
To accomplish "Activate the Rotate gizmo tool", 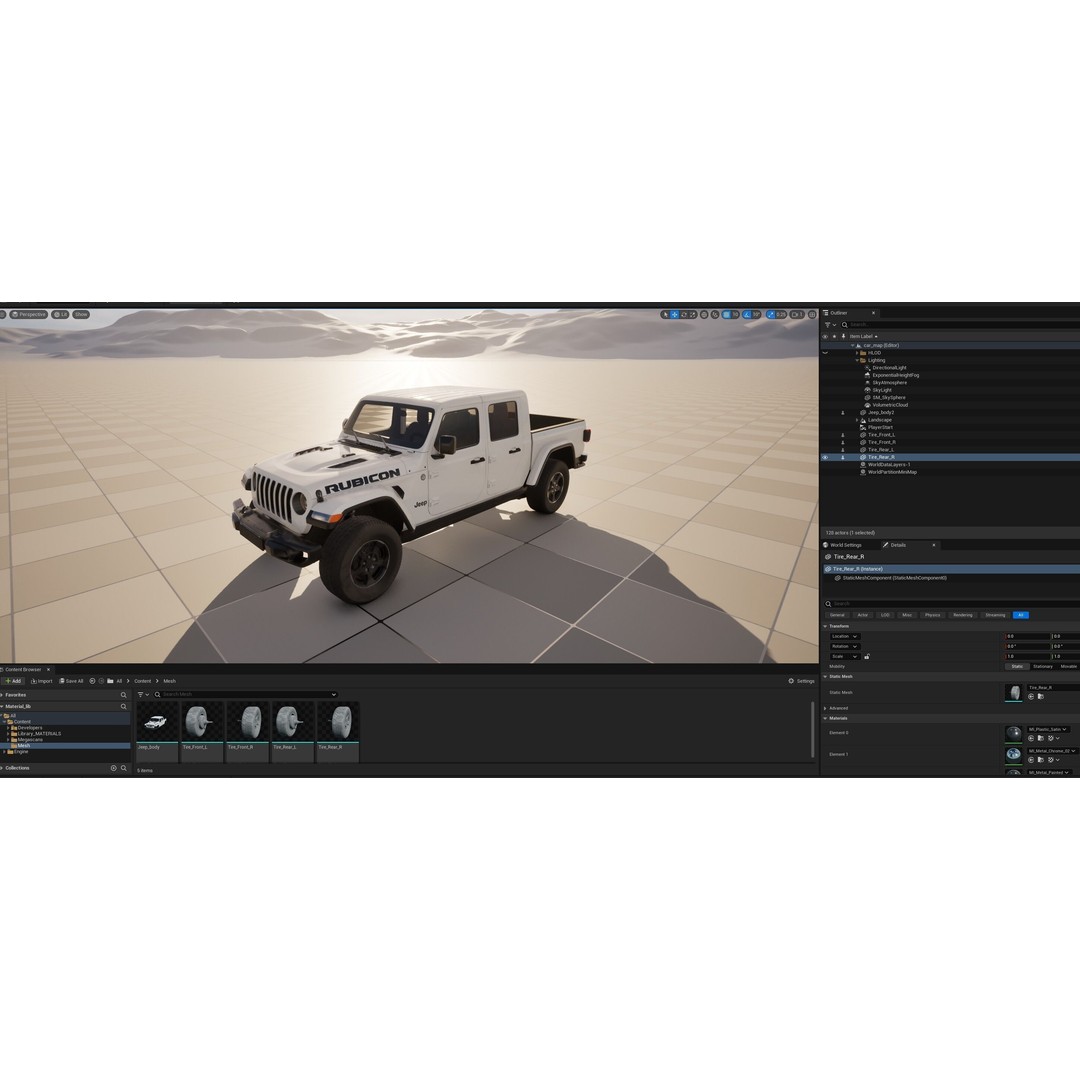I will [684, 315].
